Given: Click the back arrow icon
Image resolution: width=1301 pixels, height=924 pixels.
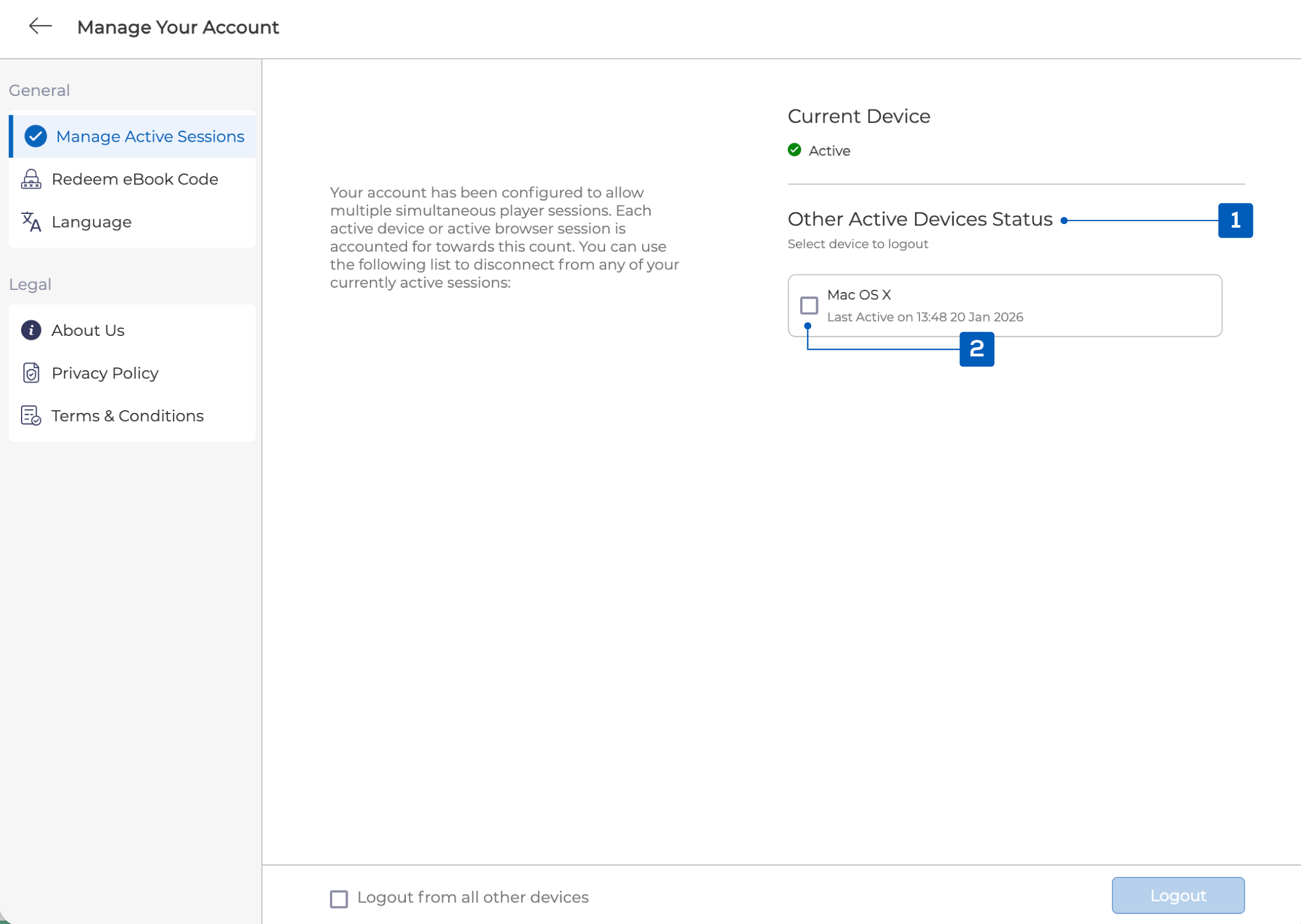Looking at the screenshot, I should (40, 26).
